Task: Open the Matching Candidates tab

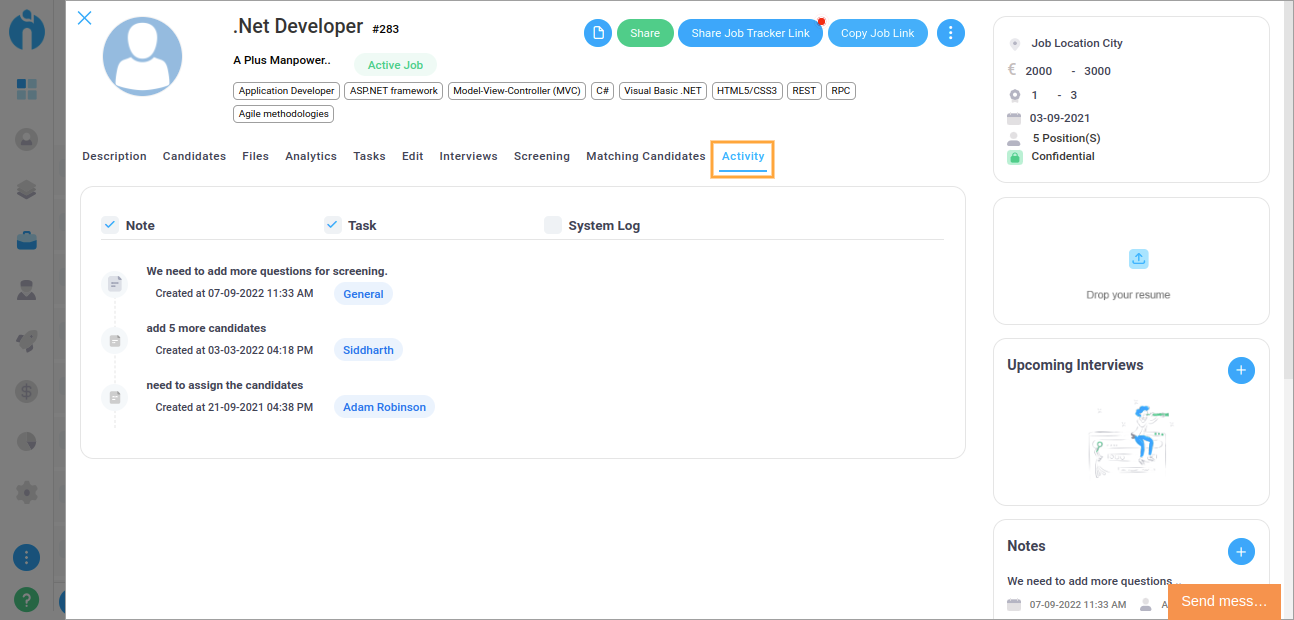Action: click(645, 156)
